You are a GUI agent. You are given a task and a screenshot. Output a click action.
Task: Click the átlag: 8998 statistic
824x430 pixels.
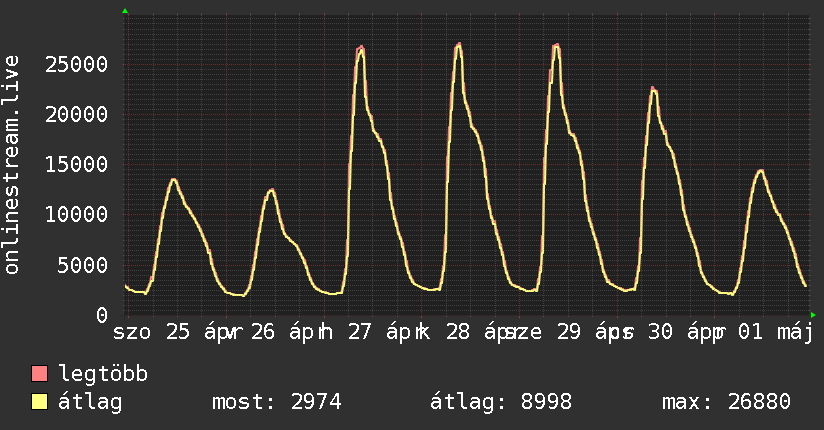[500, 402]
